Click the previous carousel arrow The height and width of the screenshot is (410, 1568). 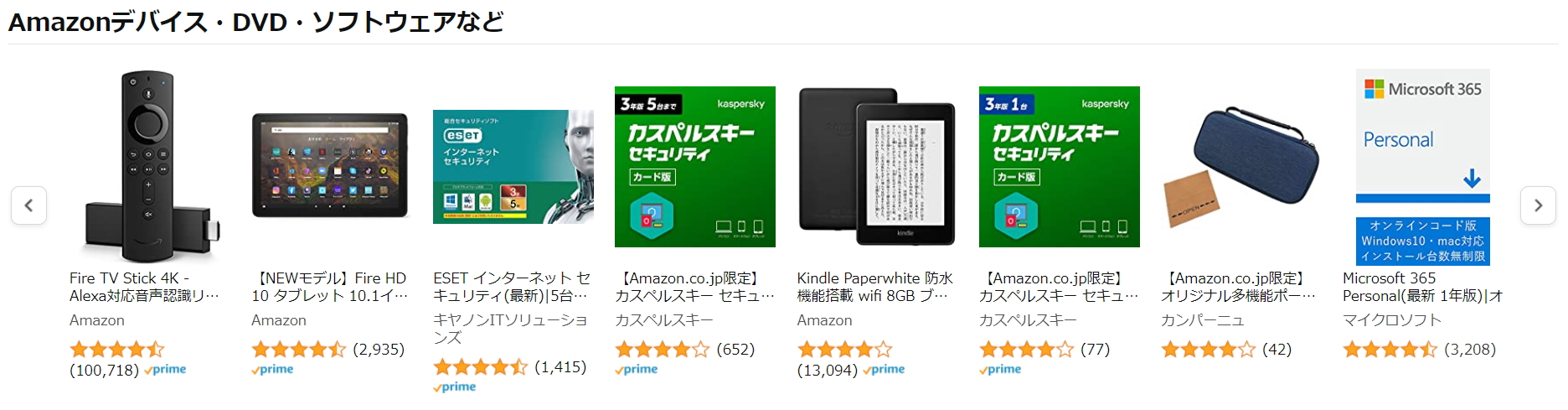28,205
